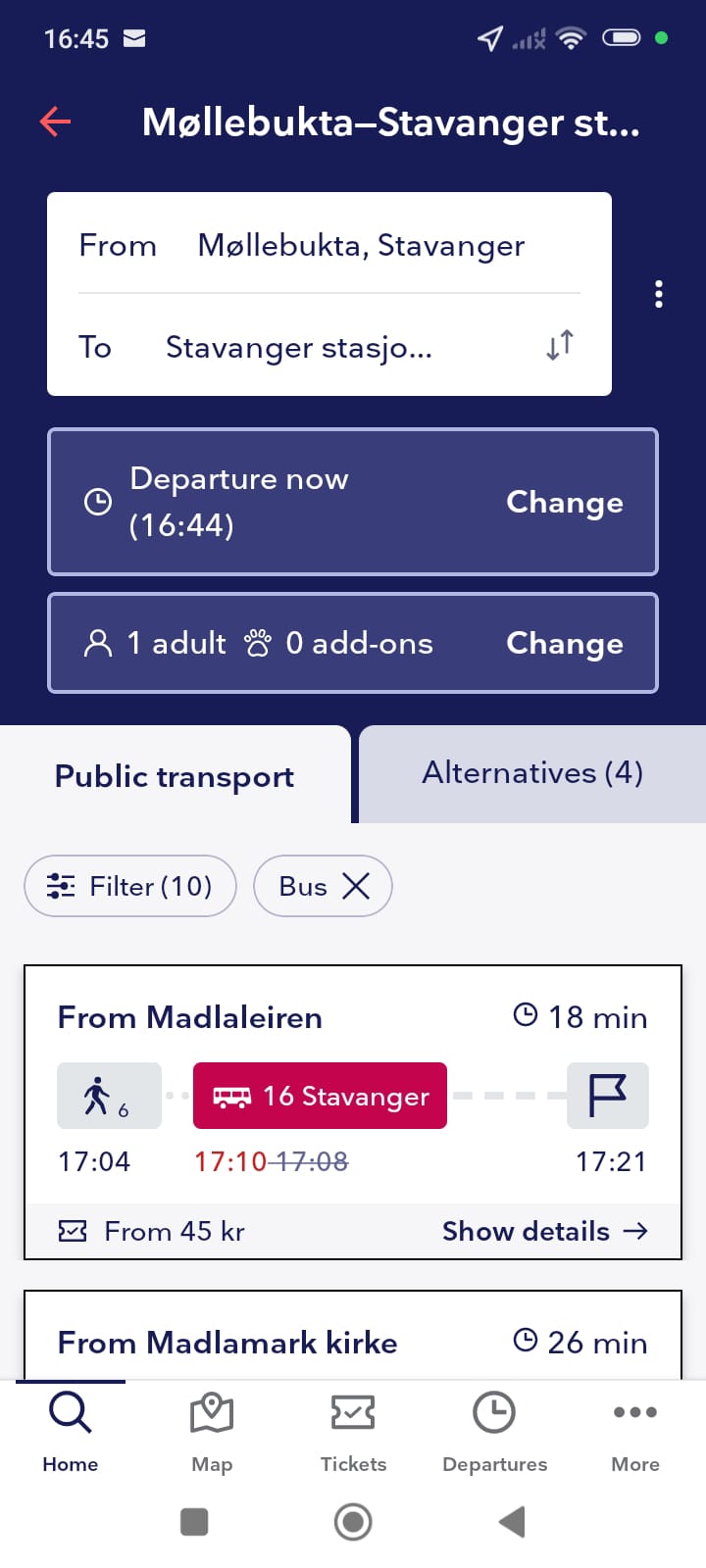The image size is (706, 1568).
Task: Open Departures in bottom navigation
Action: 494,1431
